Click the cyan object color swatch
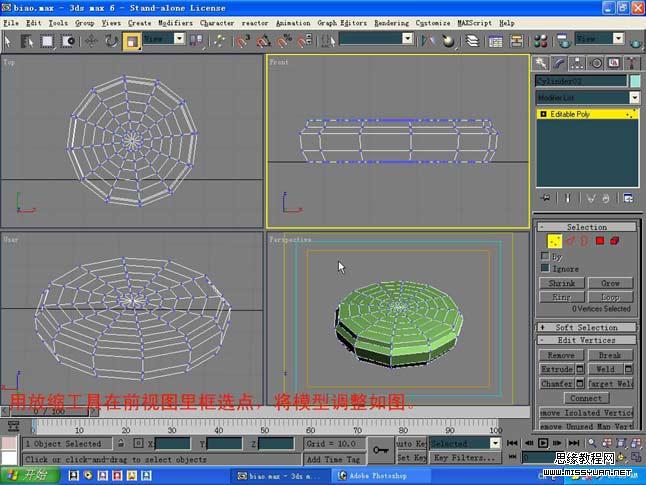Image resolution: width=646 pixels, height=485 pixels. [635, 81]
